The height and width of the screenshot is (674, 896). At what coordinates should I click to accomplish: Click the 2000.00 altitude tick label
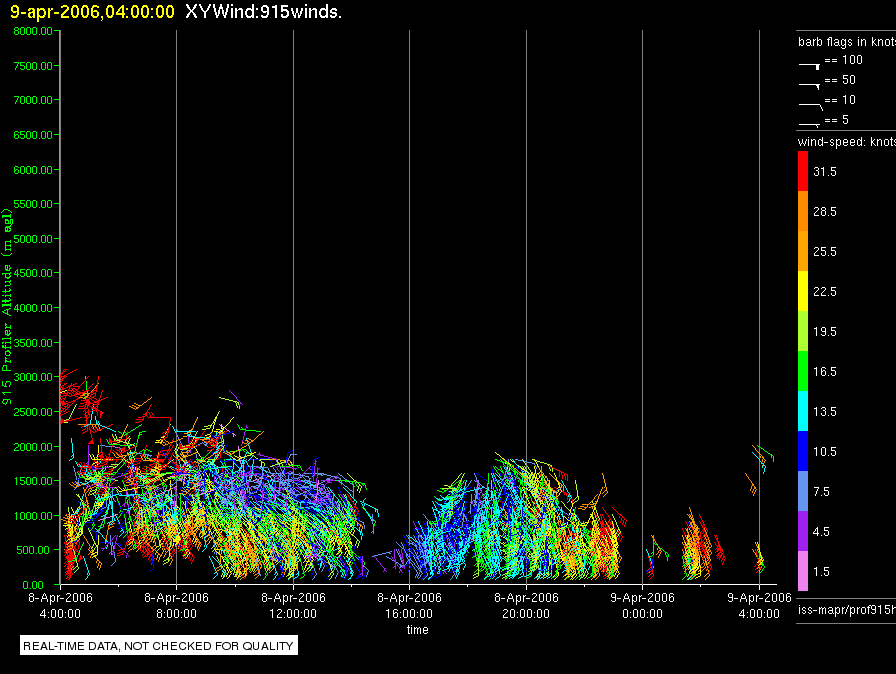point(33,447)
